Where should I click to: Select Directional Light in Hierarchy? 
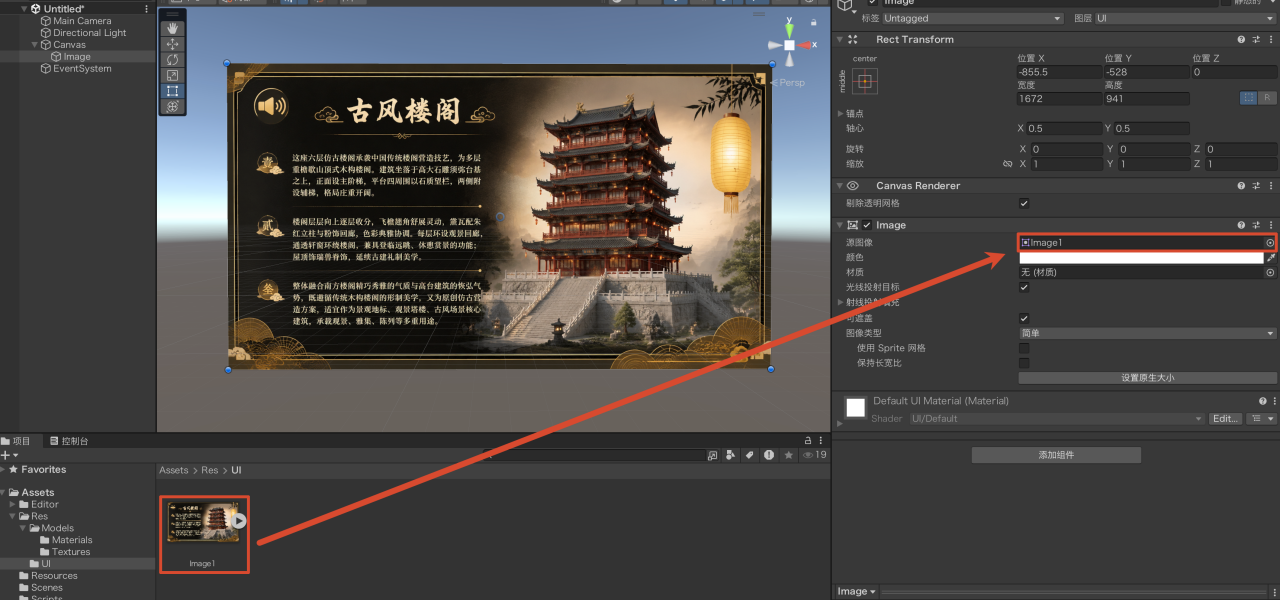tap(90, 33)
